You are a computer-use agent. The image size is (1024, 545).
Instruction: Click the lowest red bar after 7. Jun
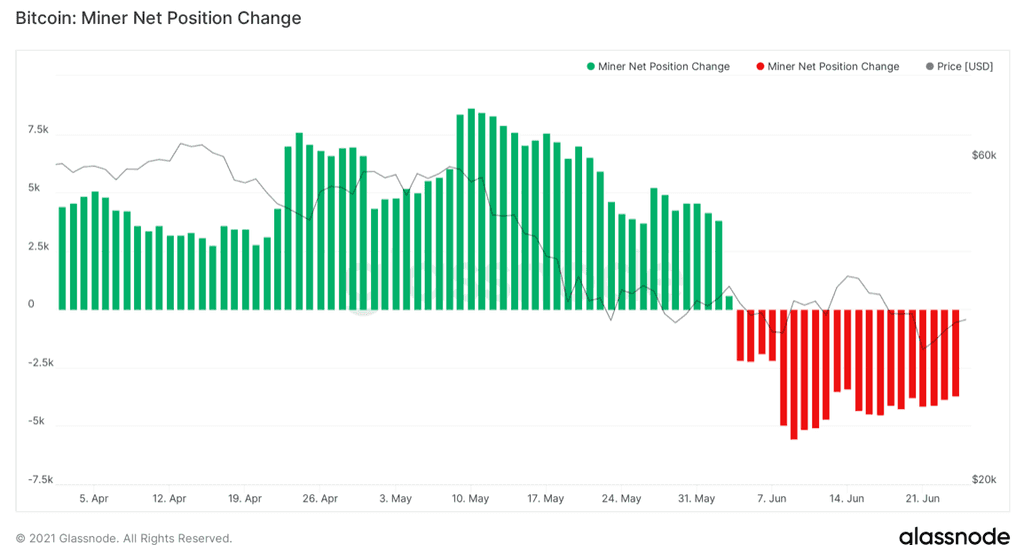[794, 375]
